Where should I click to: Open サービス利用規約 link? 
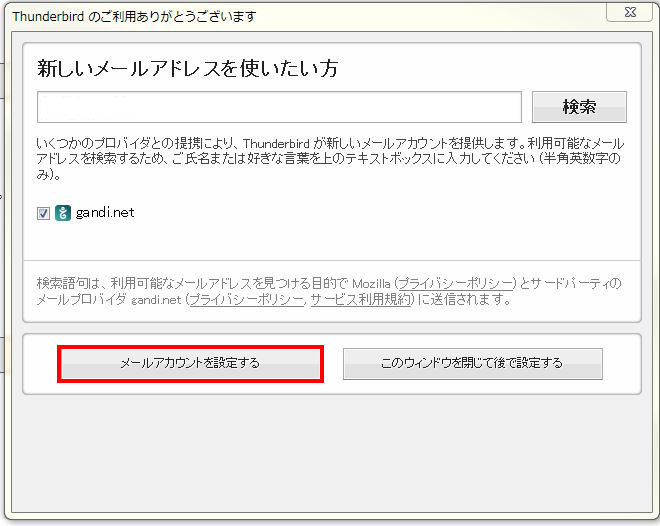[x=361, y=300]
